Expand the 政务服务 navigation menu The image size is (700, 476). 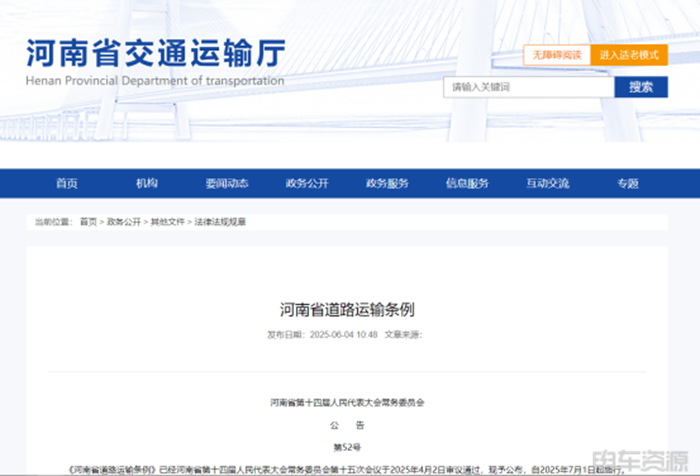[387, 183]
